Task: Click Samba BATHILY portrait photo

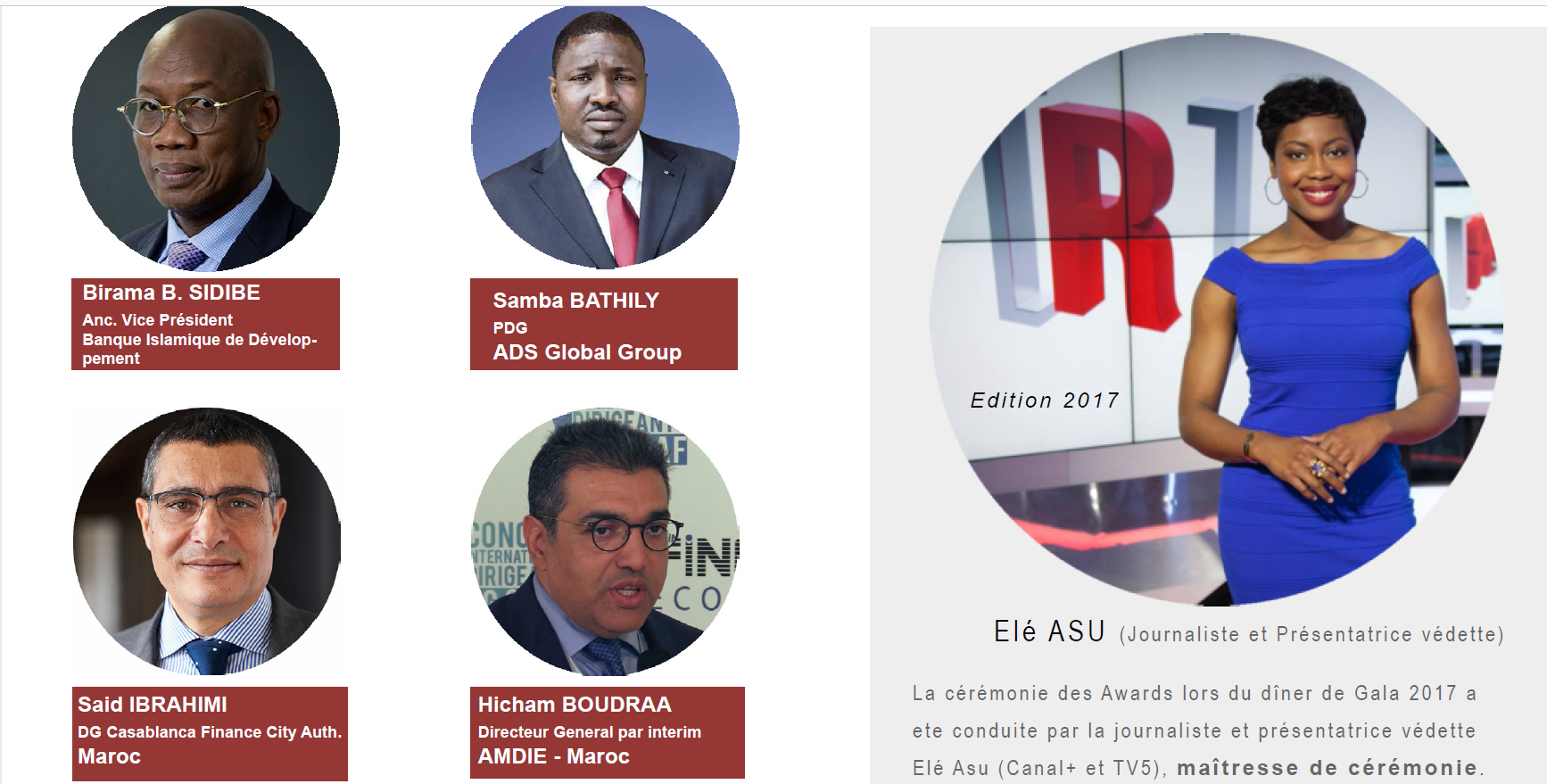Action: (605, 136)
